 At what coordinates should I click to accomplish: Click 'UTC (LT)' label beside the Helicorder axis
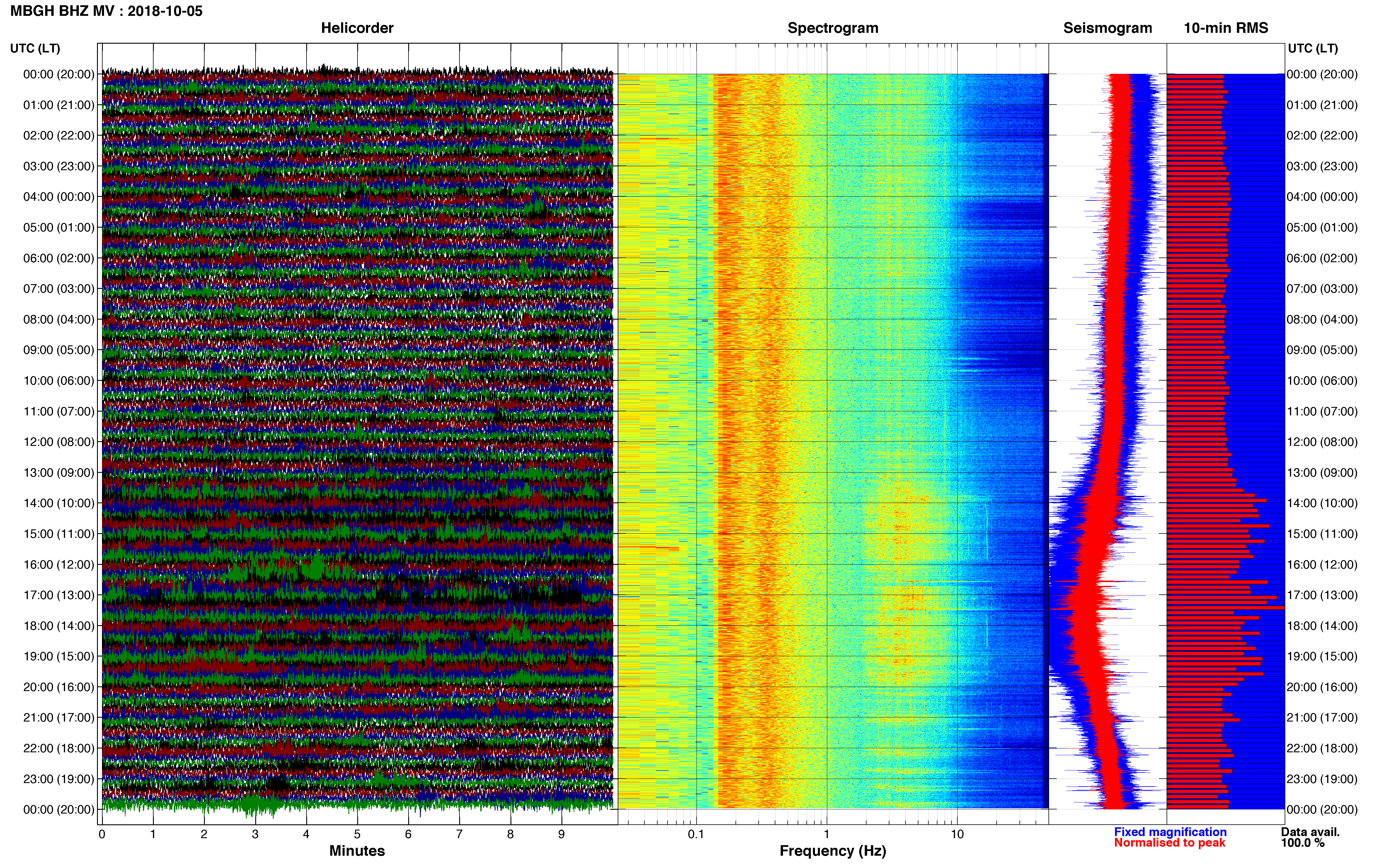tap(35, 48)
